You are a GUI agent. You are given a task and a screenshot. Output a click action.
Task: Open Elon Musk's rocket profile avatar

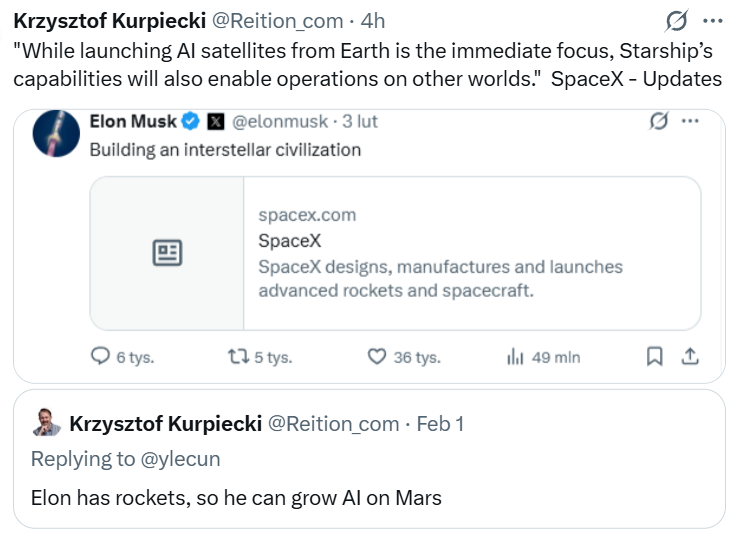point(56,134)
